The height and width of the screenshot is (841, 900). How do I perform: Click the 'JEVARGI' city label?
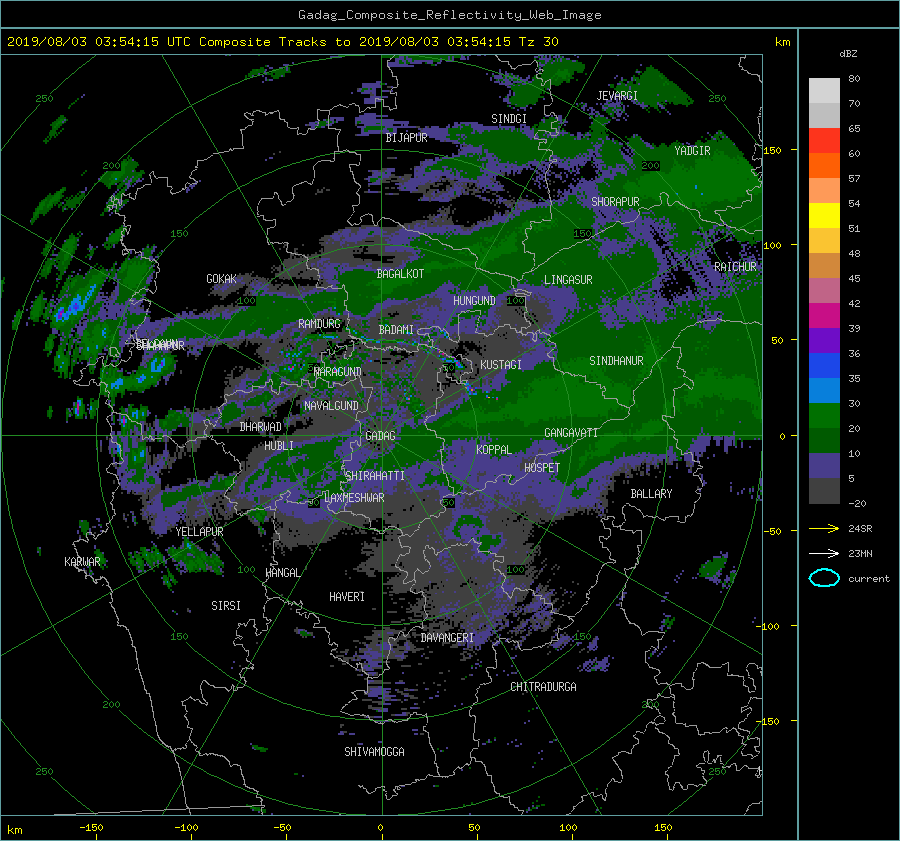pos(617,96)
